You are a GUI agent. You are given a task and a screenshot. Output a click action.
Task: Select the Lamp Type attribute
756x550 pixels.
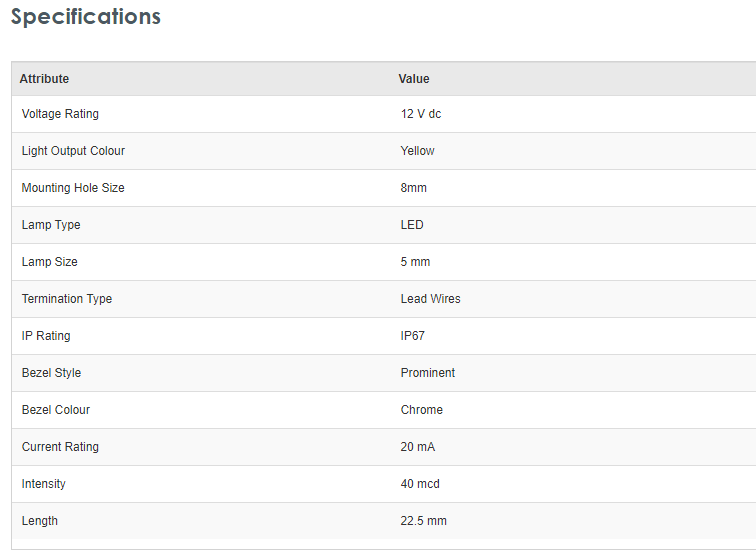51,225
